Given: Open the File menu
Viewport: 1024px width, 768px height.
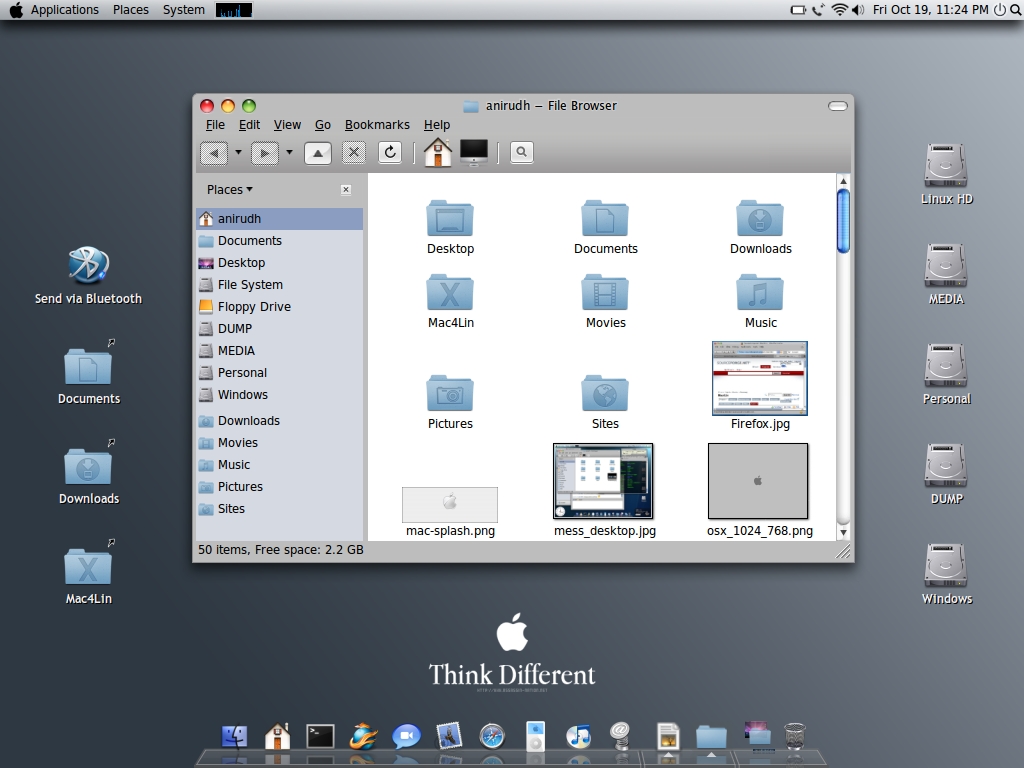Looking at the screenshot, I should coord(215,125).
